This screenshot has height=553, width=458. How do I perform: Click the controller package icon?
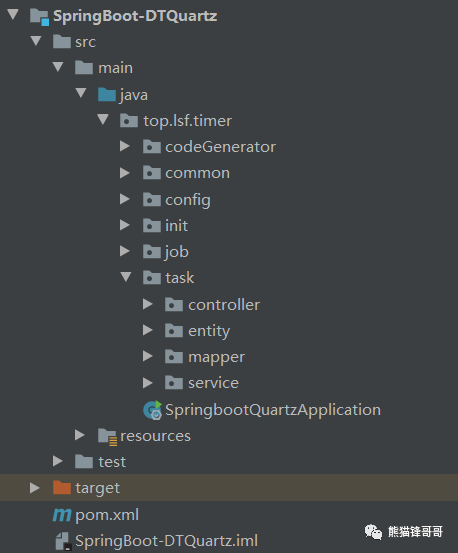(174, 304)
